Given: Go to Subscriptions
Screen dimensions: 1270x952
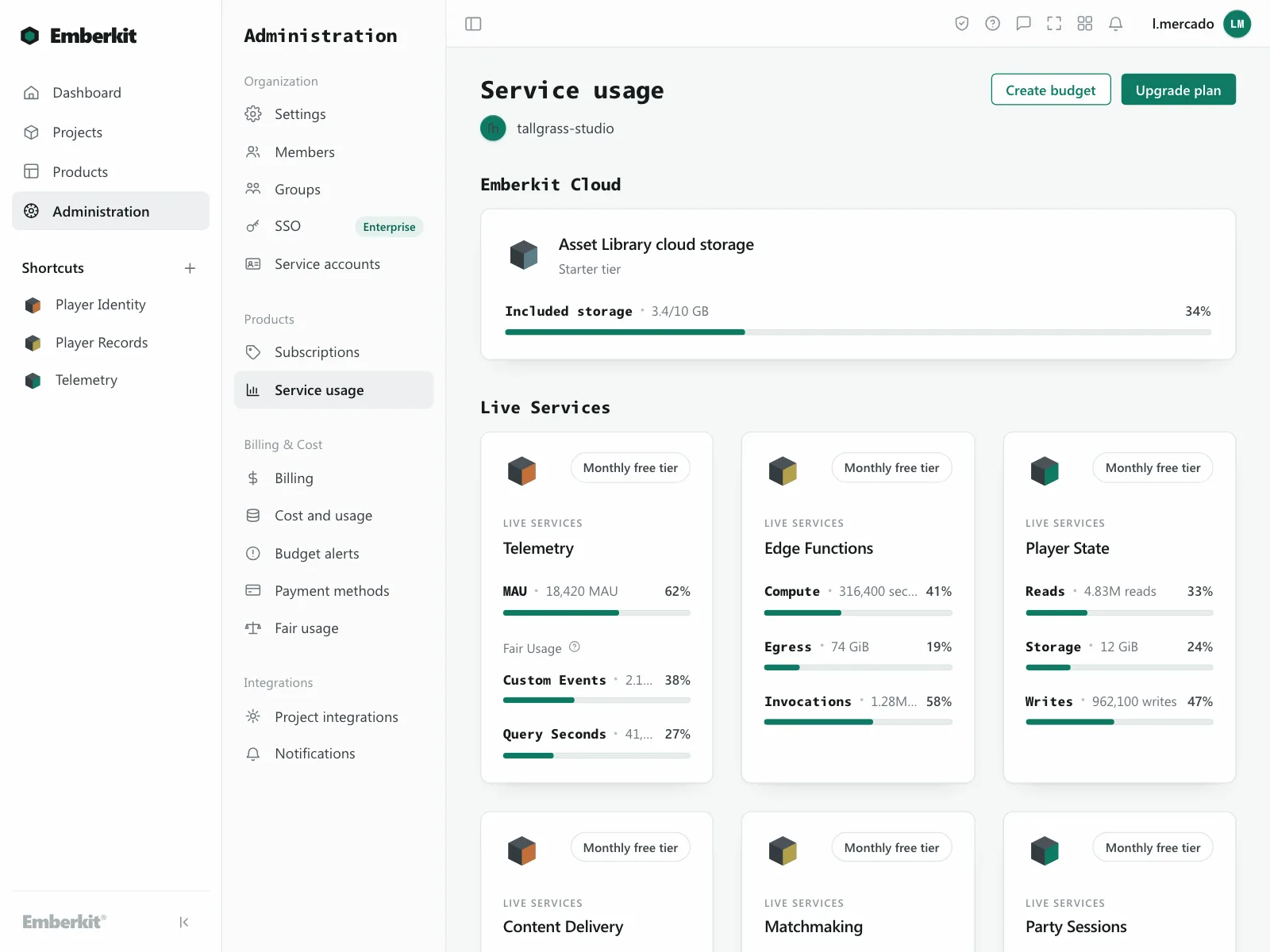Looking at the screenshot, I should pyautogui.click(x=333, y=352).
